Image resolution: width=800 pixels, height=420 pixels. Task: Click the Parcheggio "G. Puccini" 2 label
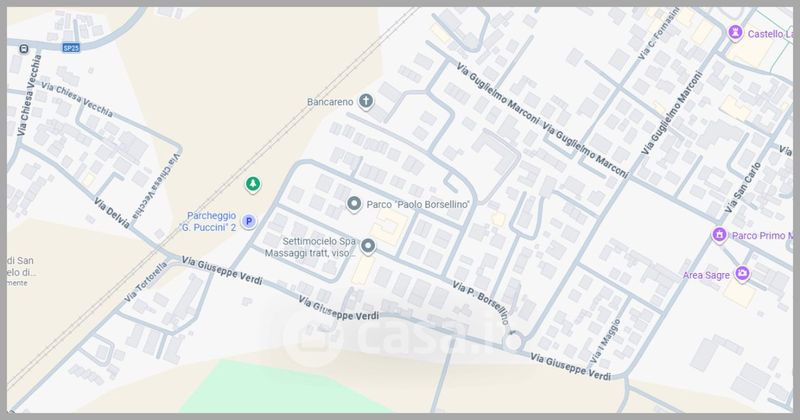[x=211, y=221]
